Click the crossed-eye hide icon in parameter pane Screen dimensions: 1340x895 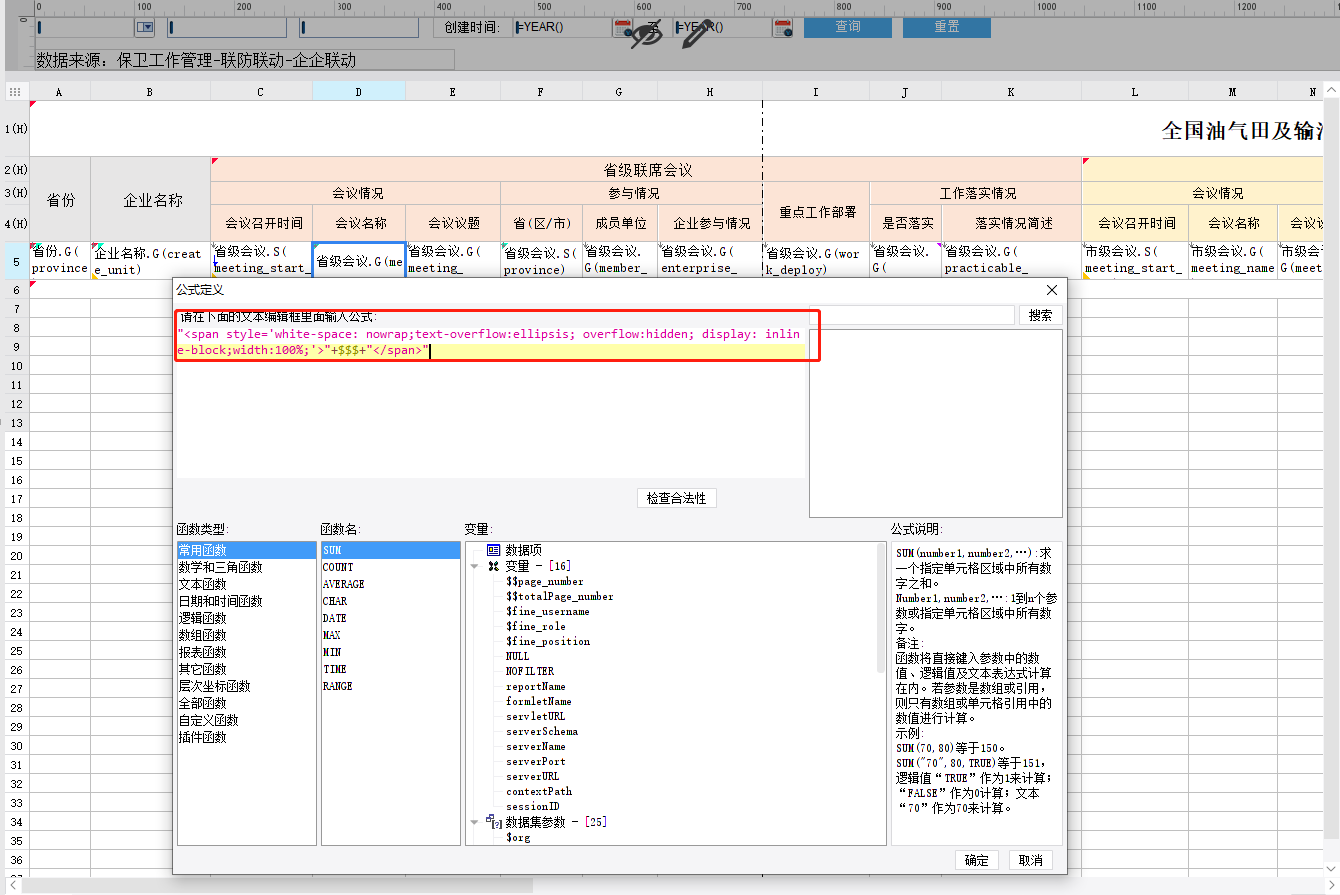point(647,34)
